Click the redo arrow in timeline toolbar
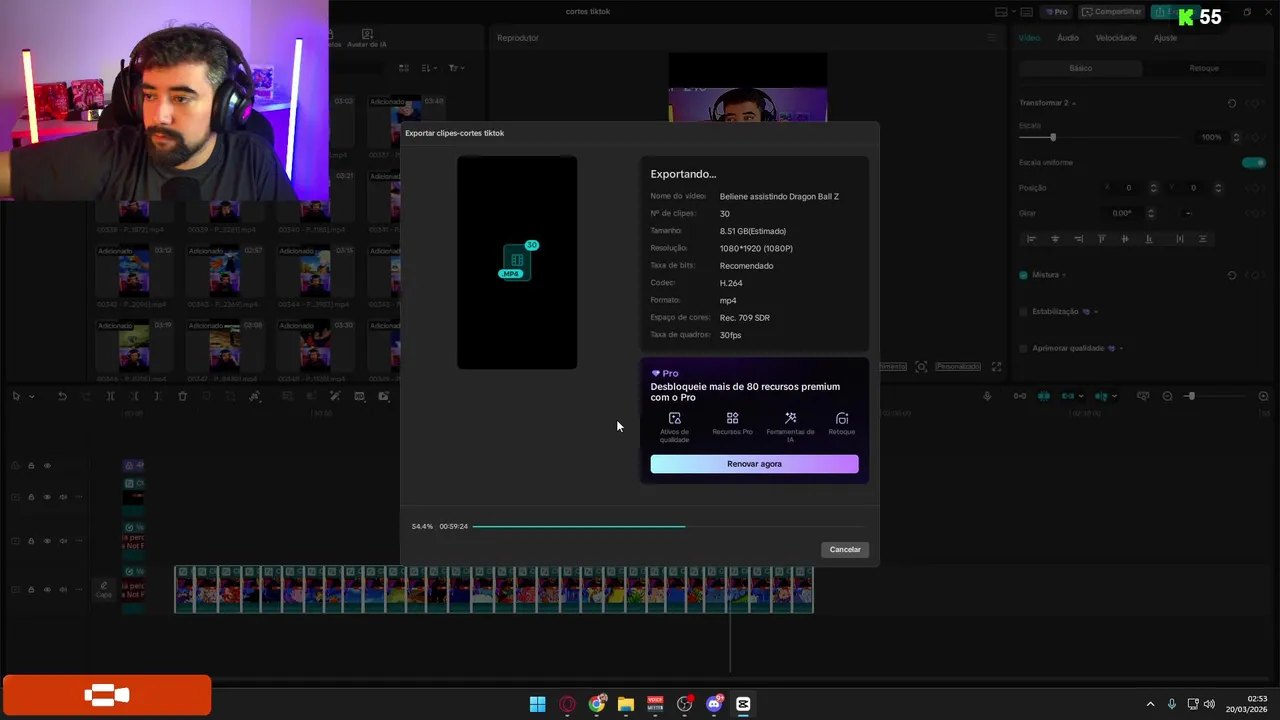1280x720 pixels. [86, 396]
